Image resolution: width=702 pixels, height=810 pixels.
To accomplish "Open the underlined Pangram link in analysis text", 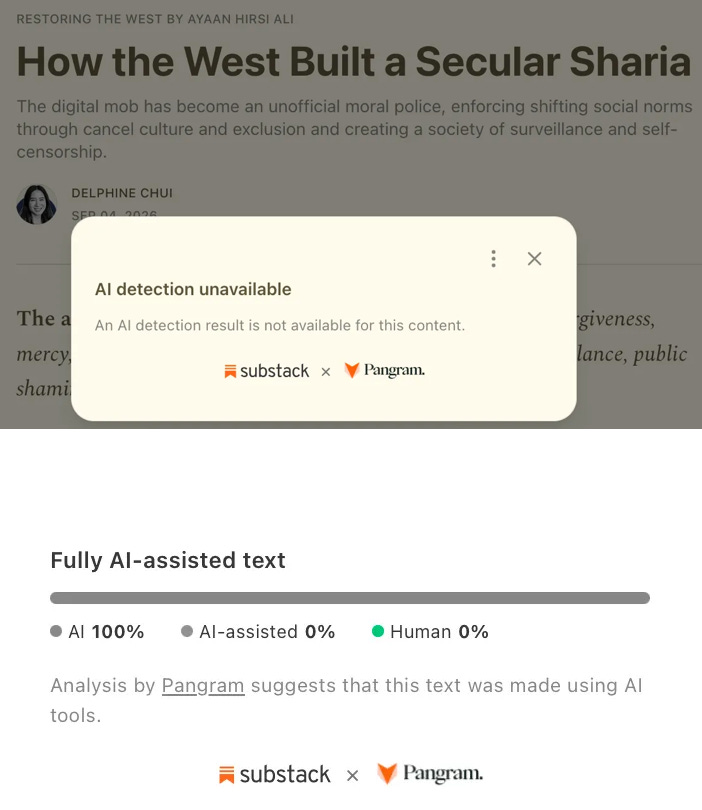I will pyautogui.click(x=203, y=686).
